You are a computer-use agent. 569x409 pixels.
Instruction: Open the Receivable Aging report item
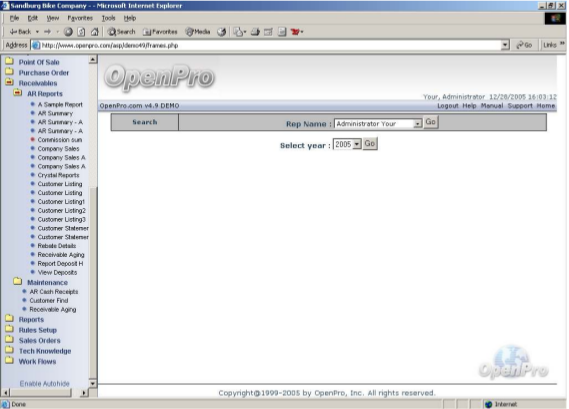(x=61, y=255)
